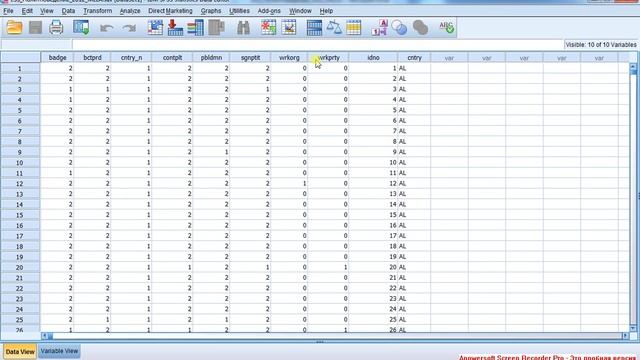Image resolution: width=640 pixels, height=360 pixels.
Task: Select the wrkorg column header
Action: coord(289,58)
